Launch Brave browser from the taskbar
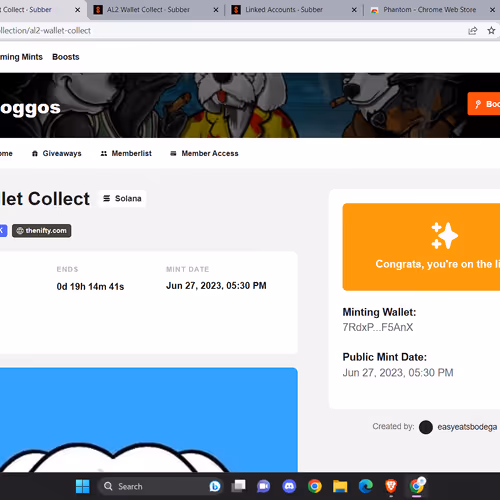Screen dimensions: 500x500 tap(391, 486)
